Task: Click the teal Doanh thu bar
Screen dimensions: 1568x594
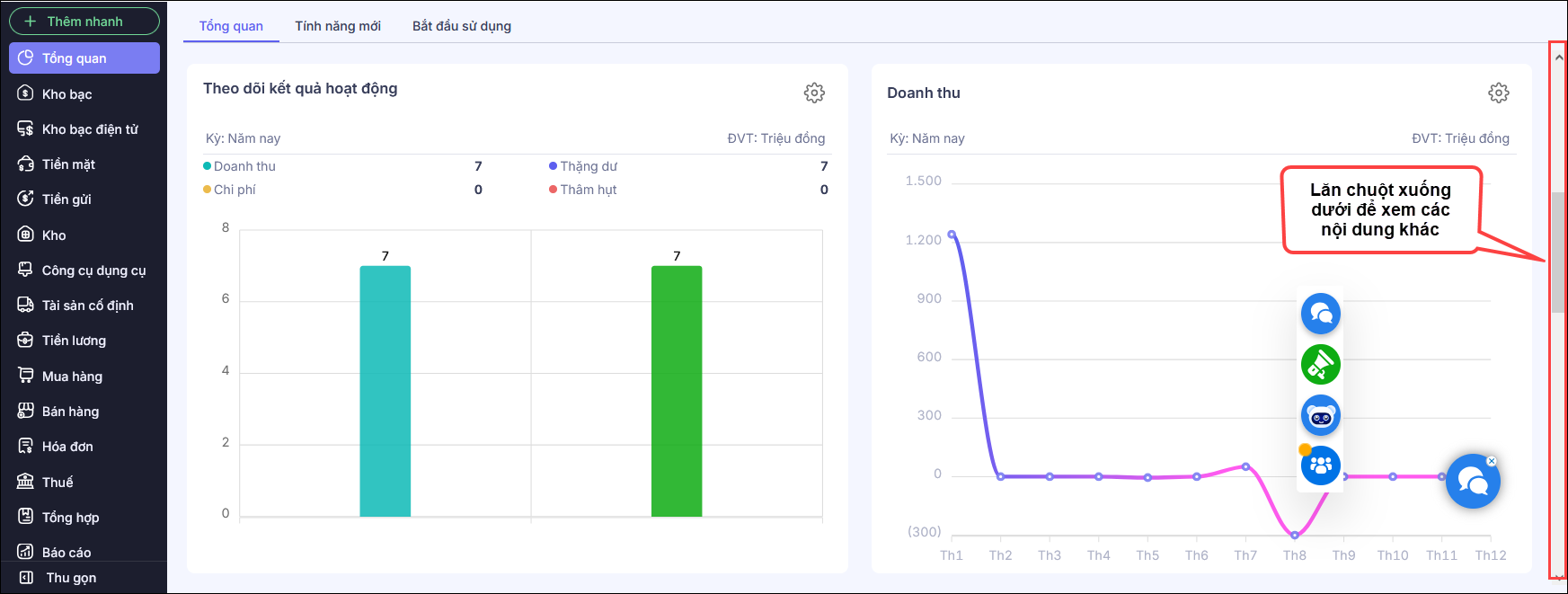Action: pos(385,391)
